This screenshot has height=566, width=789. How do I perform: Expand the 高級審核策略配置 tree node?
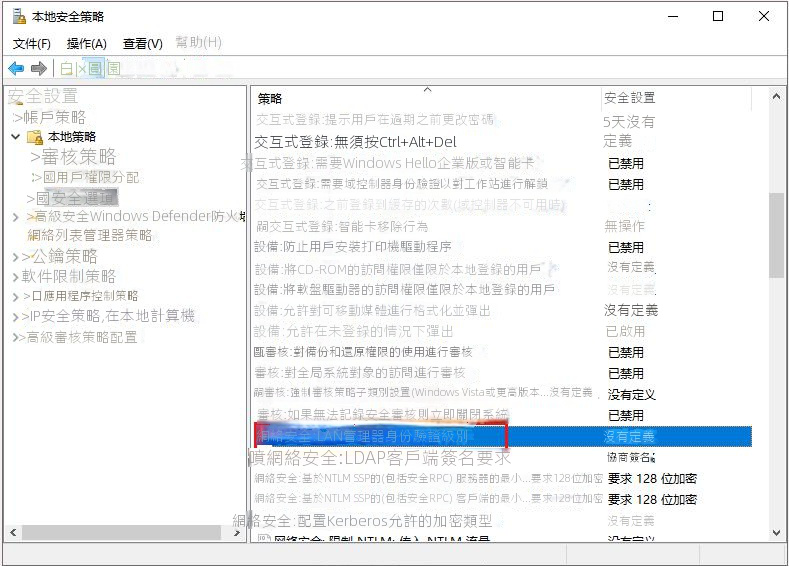coord(16,338)
